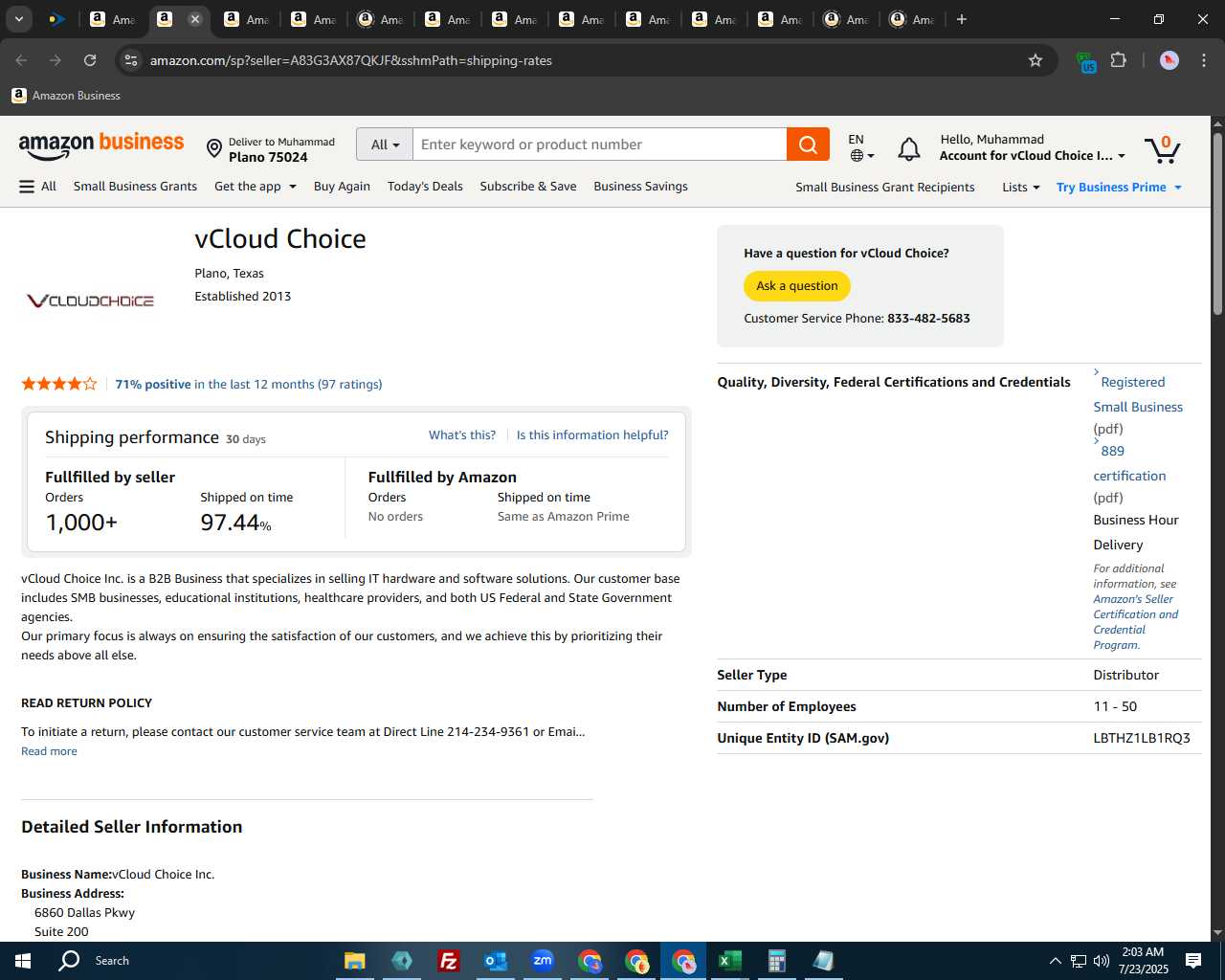The image size is (1225, 980).
Task: Open Outlook from taskbar
Action: click(x=495, y=961)
